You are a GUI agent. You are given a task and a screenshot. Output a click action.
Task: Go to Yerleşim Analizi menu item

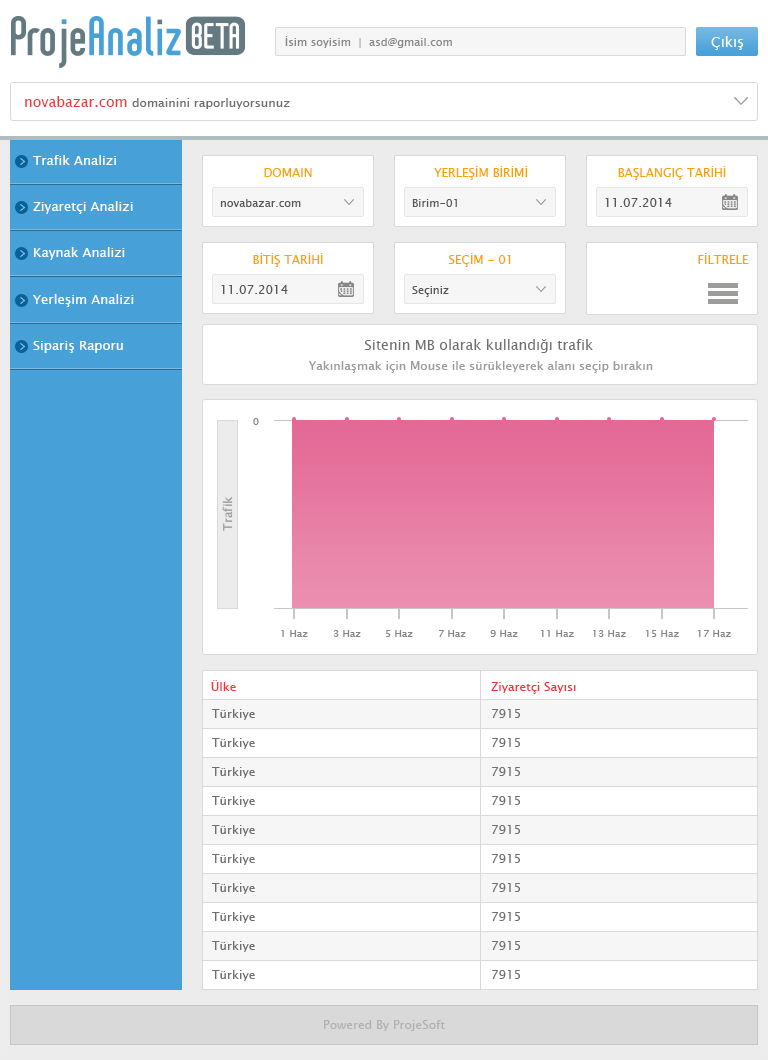(83, 300)
